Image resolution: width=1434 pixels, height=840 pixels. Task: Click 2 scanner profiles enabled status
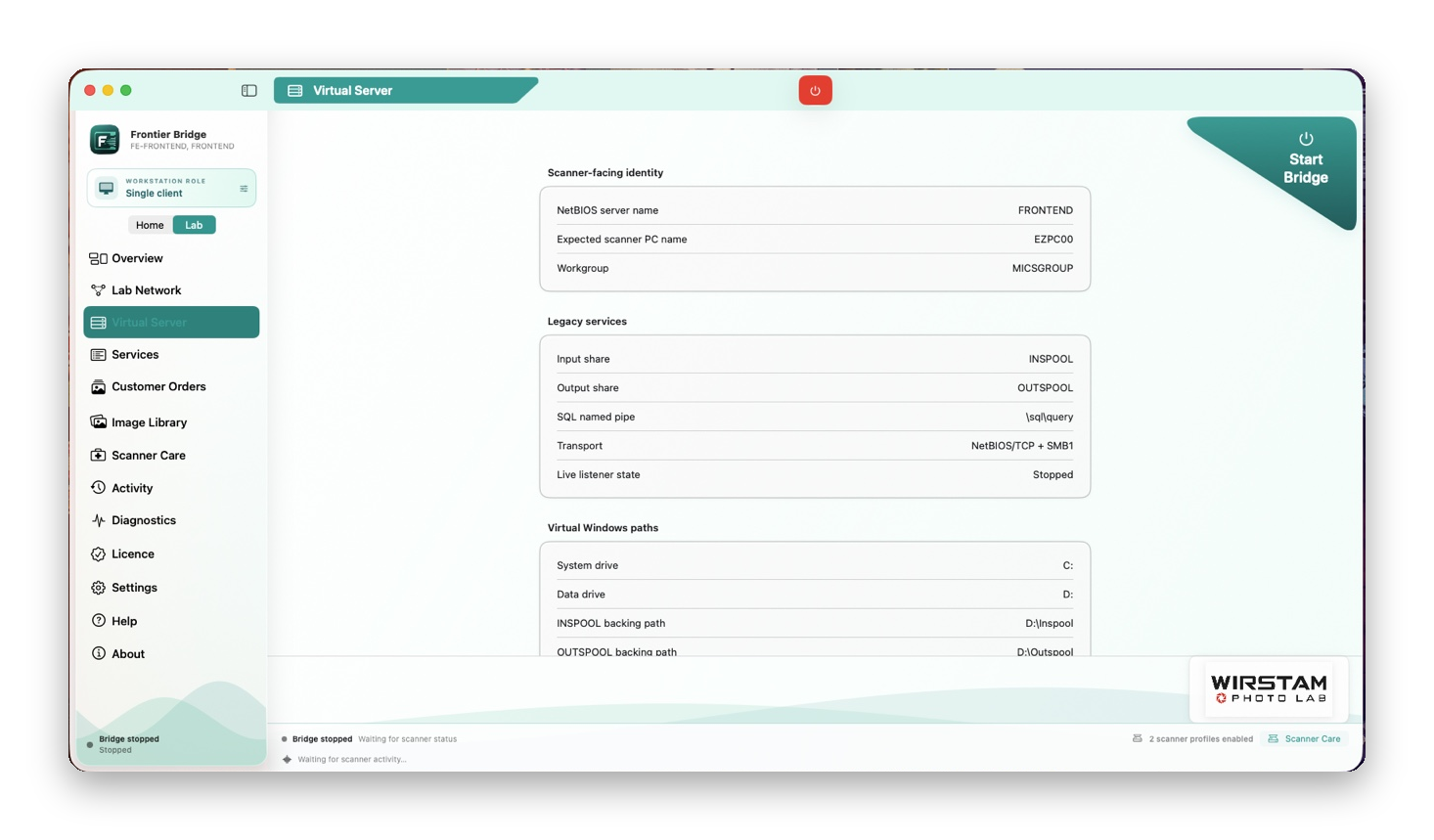coord(1192,739)
